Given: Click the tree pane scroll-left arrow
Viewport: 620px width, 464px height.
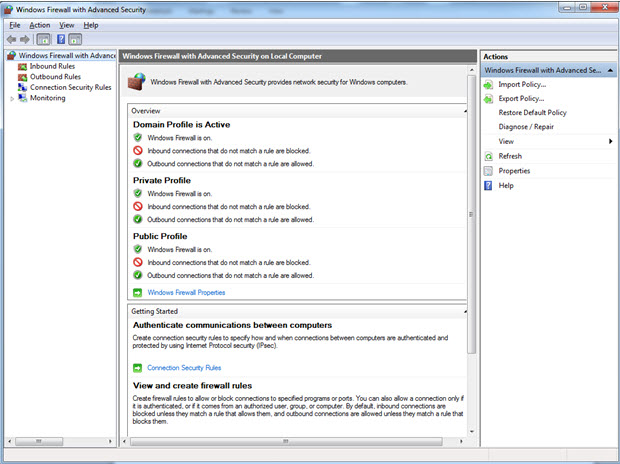Looking at the screenshot, I should 9,441.
